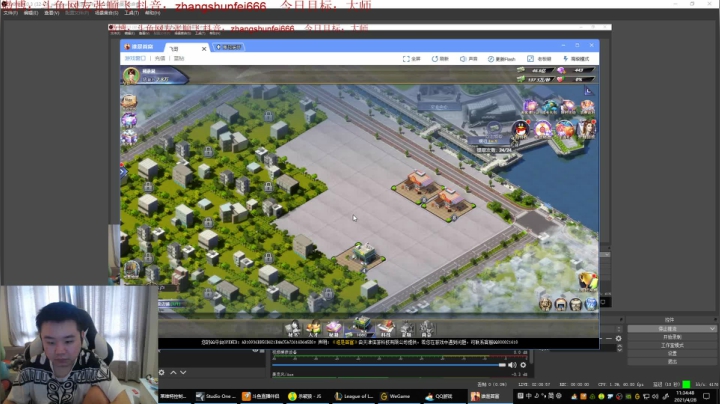Click the 充值 link under tabs

pos(160,58)
